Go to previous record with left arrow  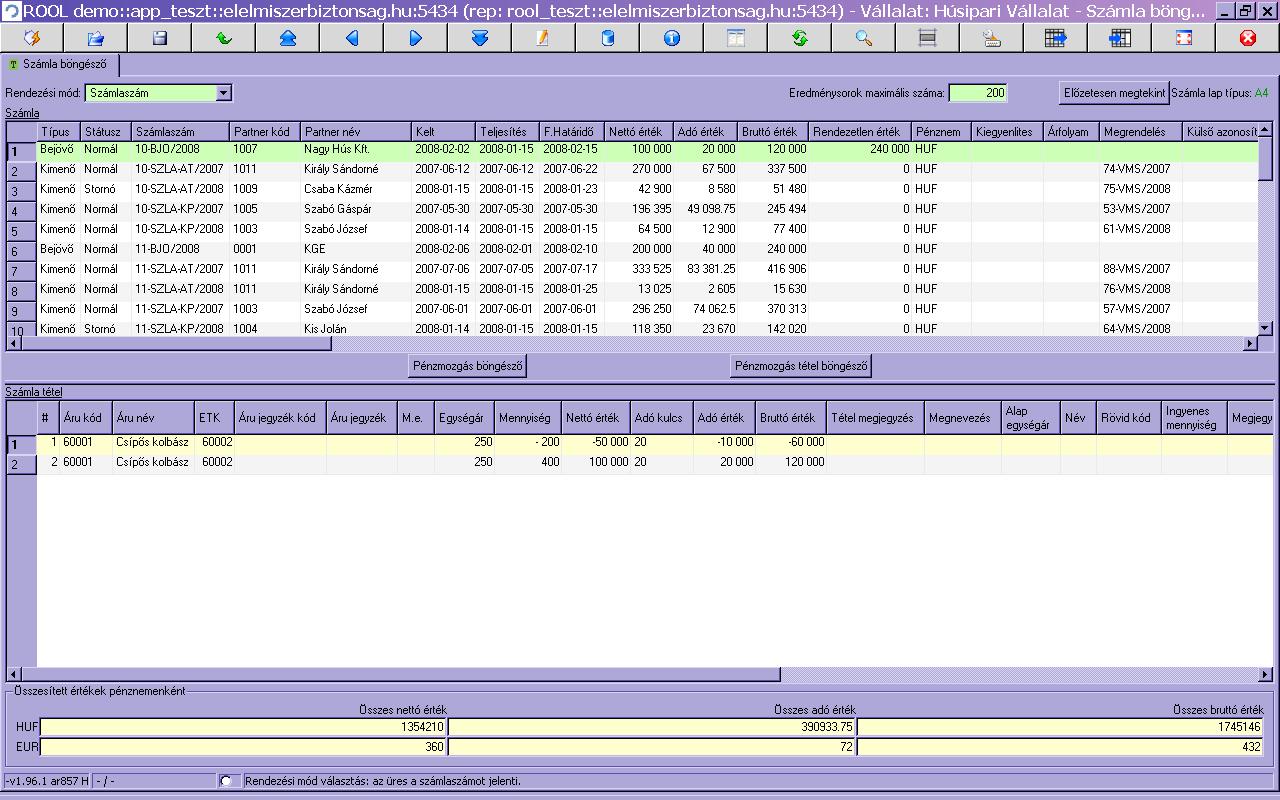(x=352, y=38)
